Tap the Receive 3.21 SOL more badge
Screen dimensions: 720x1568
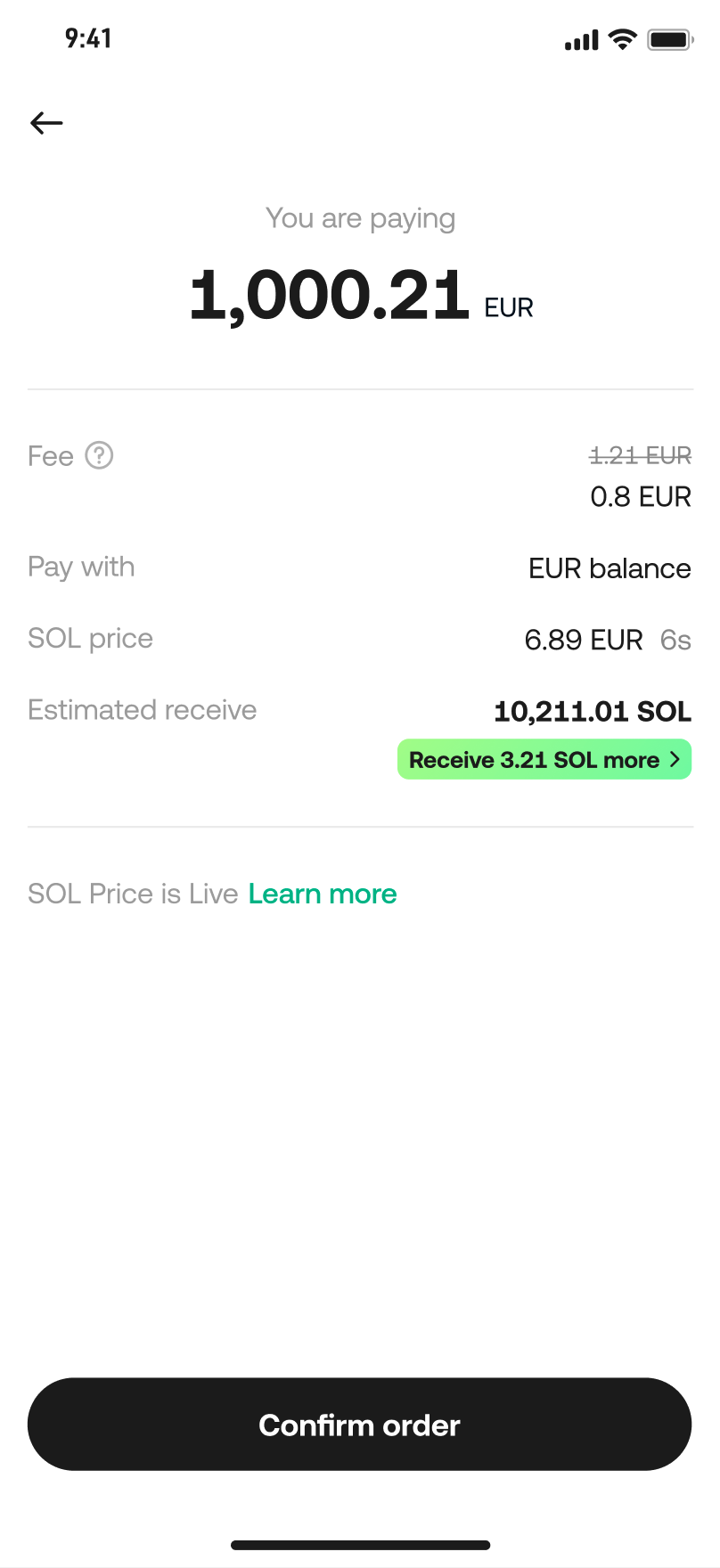[534, 760]
